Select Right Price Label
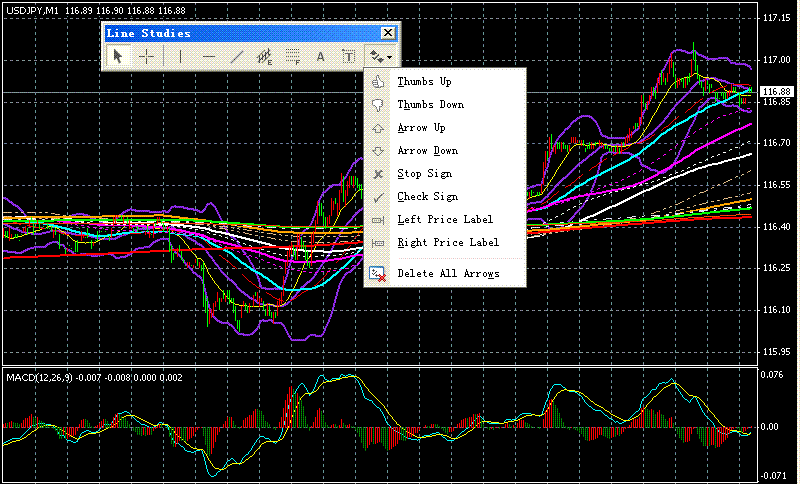This screenshot has height=484, width=800. [447, 243]
